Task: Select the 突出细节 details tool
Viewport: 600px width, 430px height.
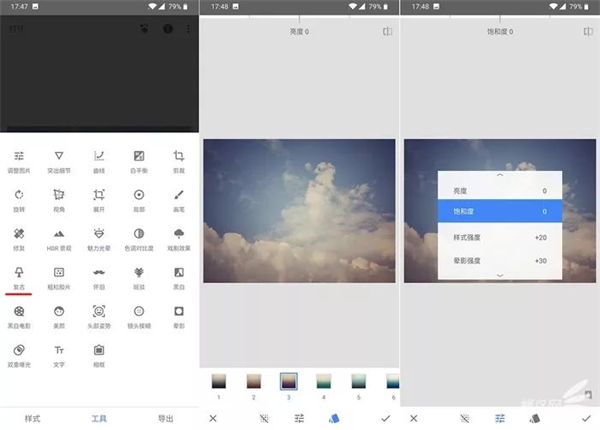Action: (x=59, y=162)
